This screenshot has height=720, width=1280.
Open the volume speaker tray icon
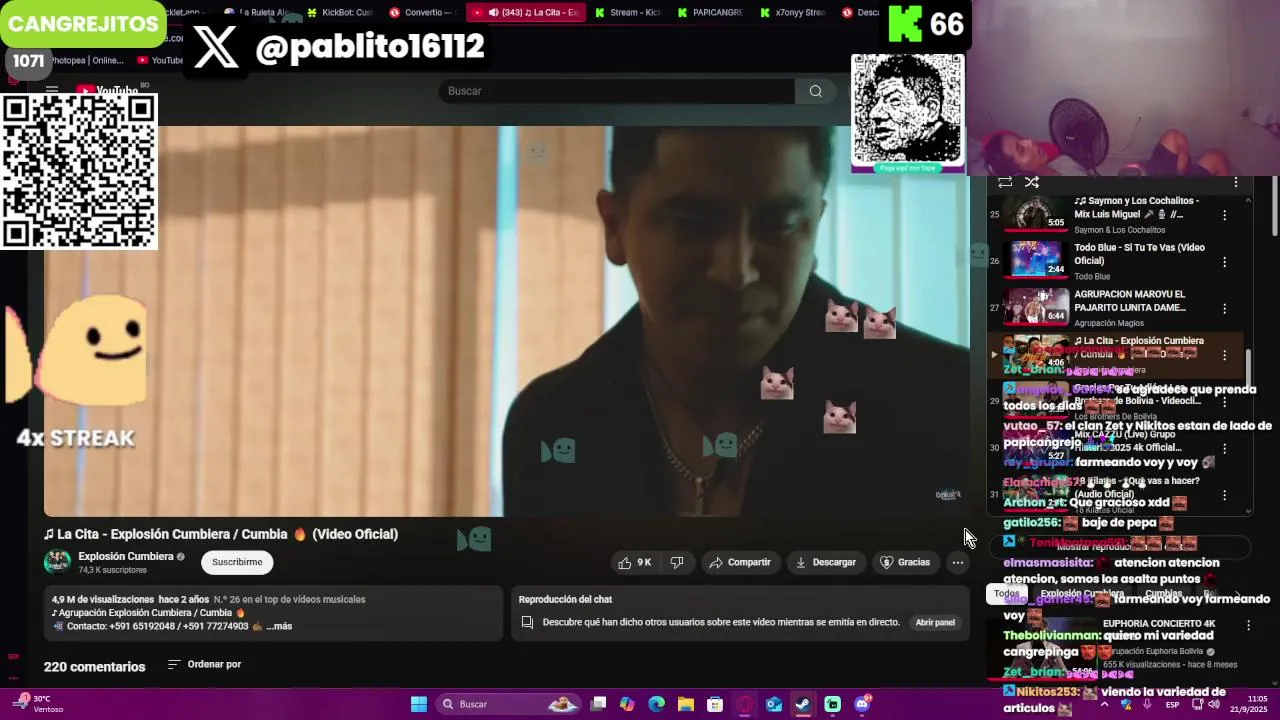point(1213,704)
